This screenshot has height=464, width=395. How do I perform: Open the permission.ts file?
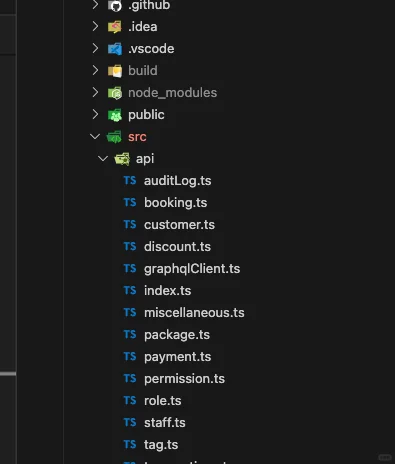[x=184, y=379]
